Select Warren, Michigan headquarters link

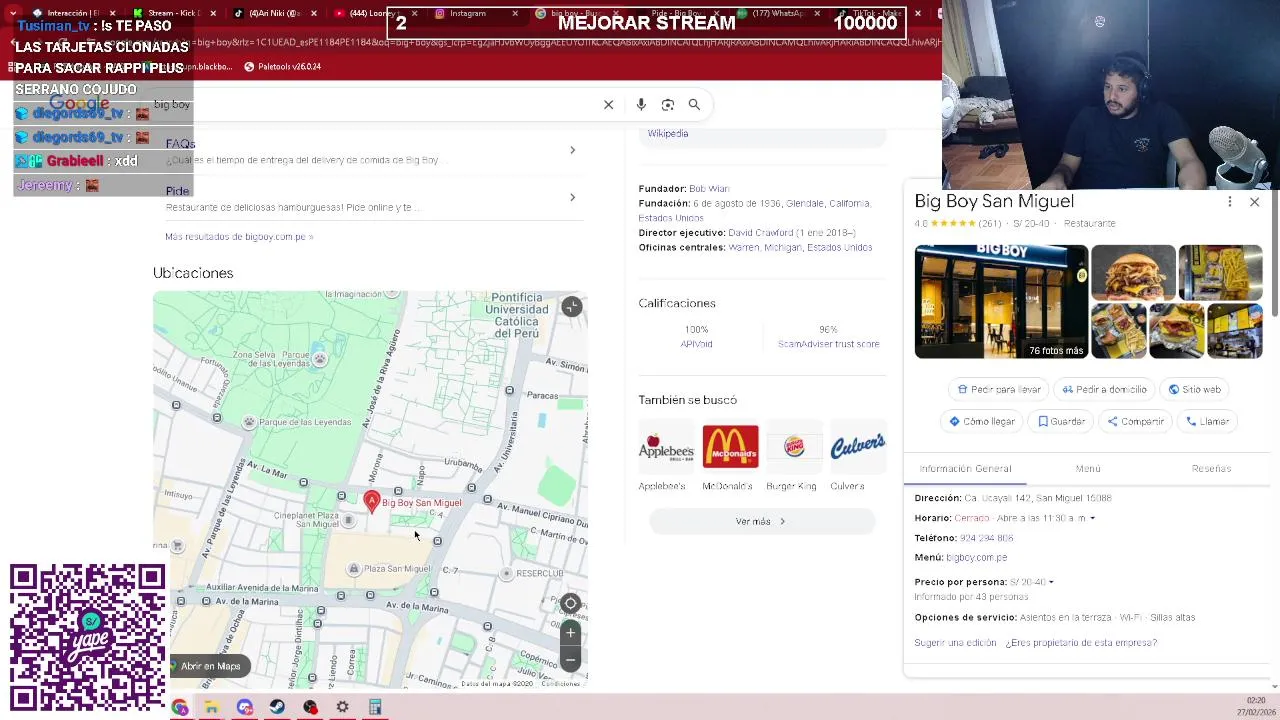click(764, 248)
